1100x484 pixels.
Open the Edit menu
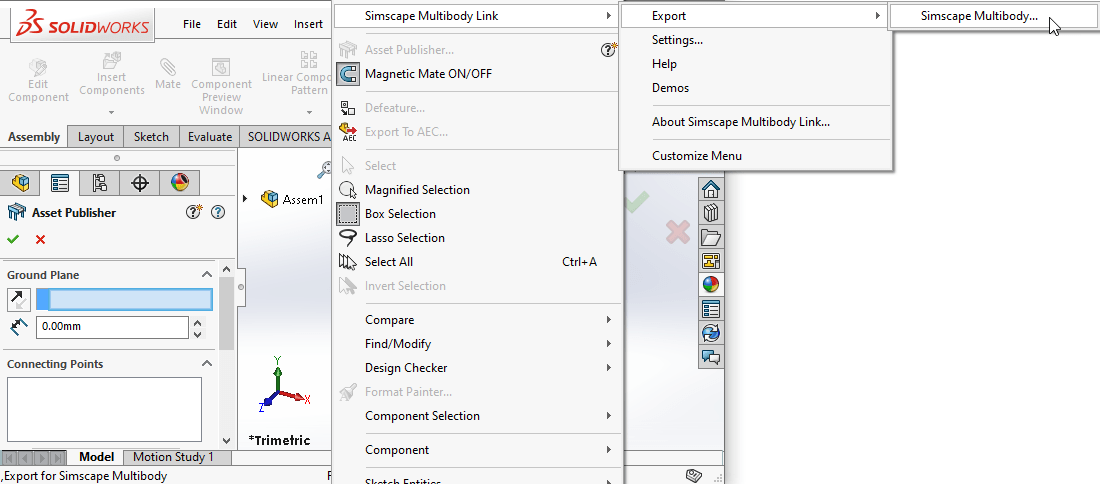(x=227, y=24)
